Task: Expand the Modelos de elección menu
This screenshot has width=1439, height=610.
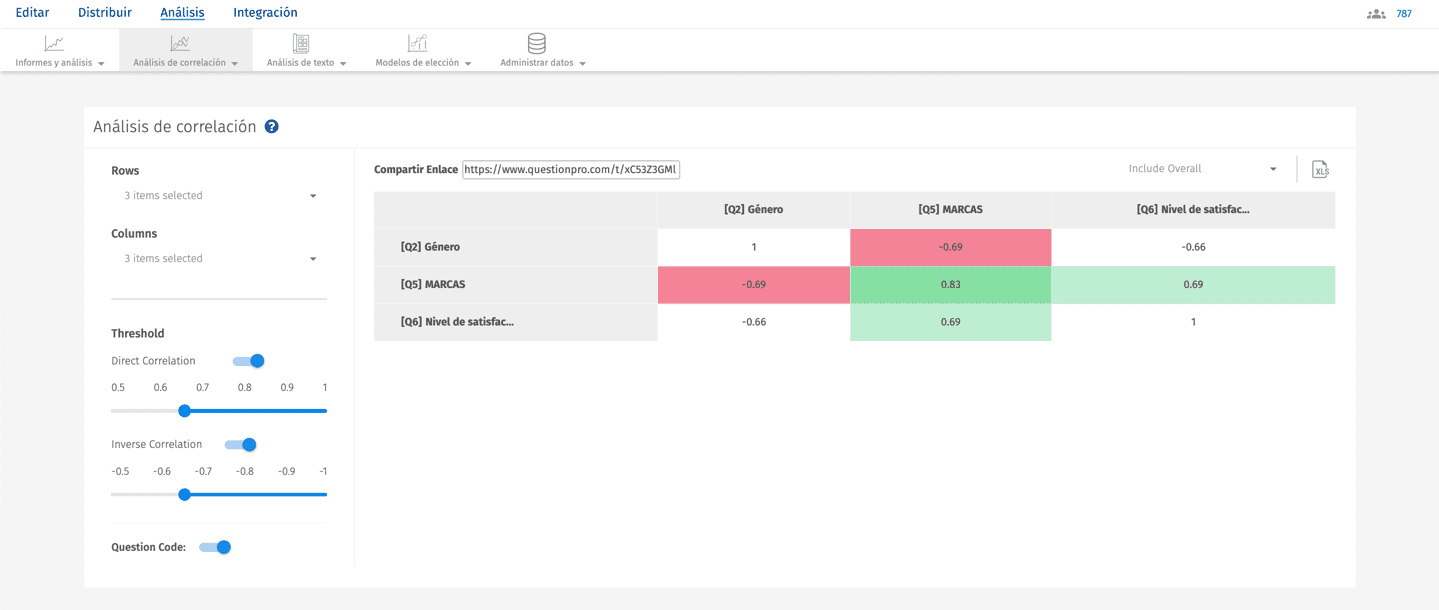Action: click(x=468, y=63)
